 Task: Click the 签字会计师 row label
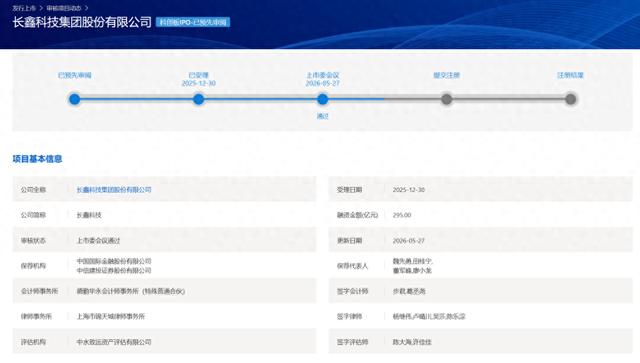pyautogui.click(x=352, y=291)
